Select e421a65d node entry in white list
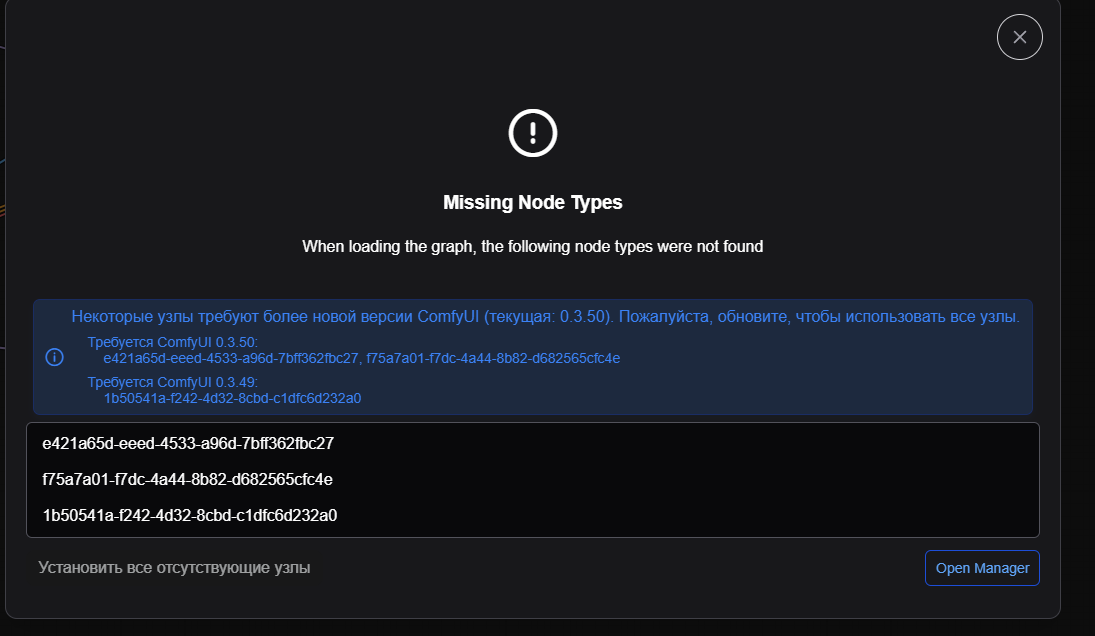The image size is (1095, 636). (188, 443)
